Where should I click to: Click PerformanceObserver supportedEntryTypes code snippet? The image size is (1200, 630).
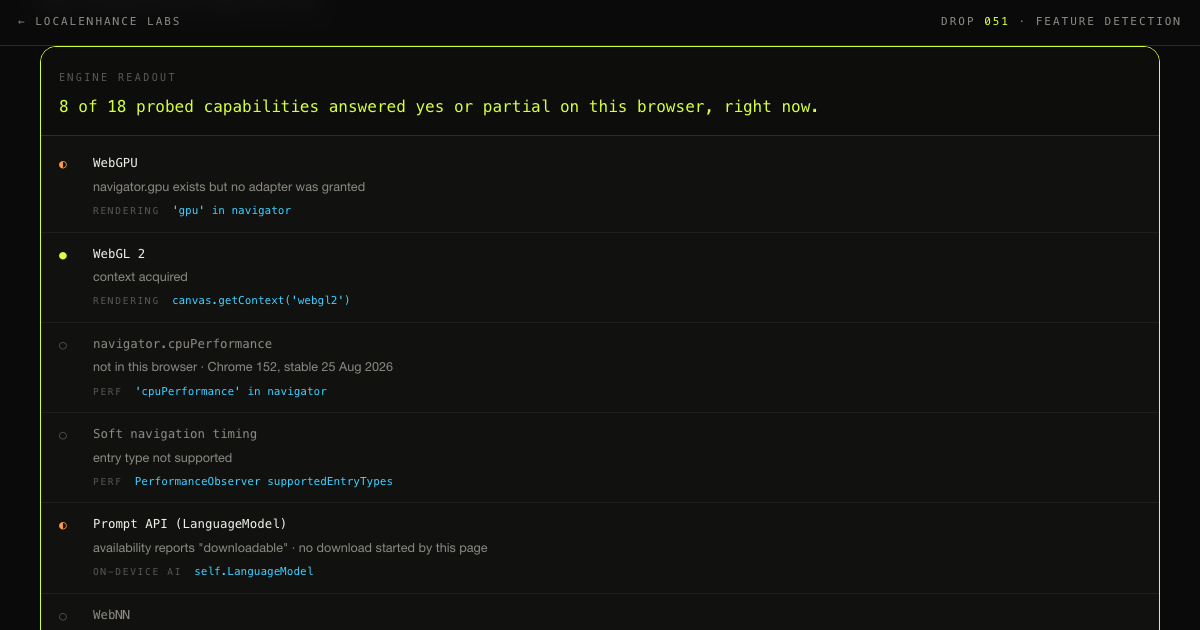[264, 482]
